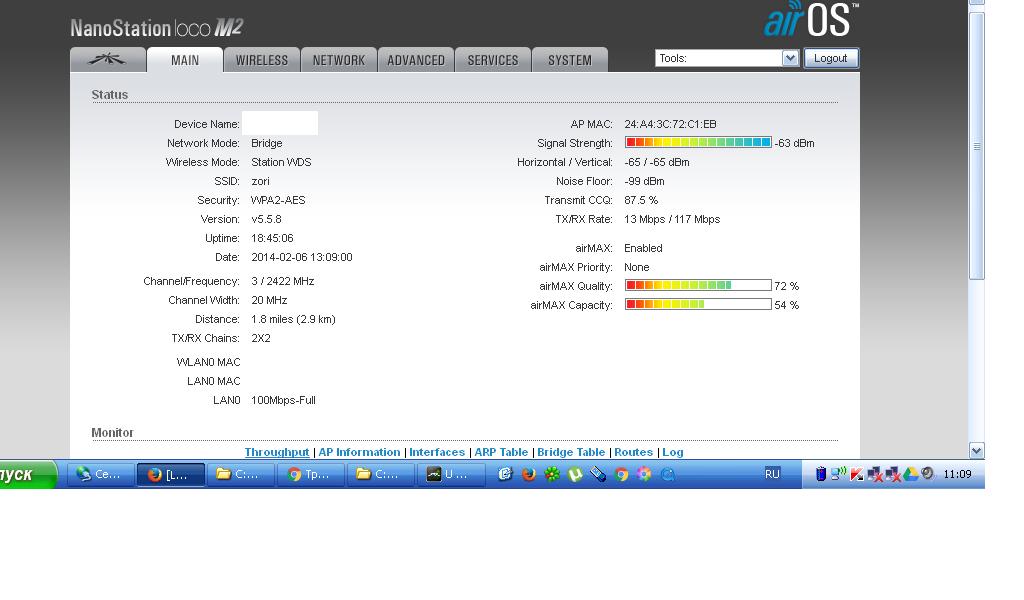Open the AP Information link
This screenshot has width=1024, height=600.
359,452
